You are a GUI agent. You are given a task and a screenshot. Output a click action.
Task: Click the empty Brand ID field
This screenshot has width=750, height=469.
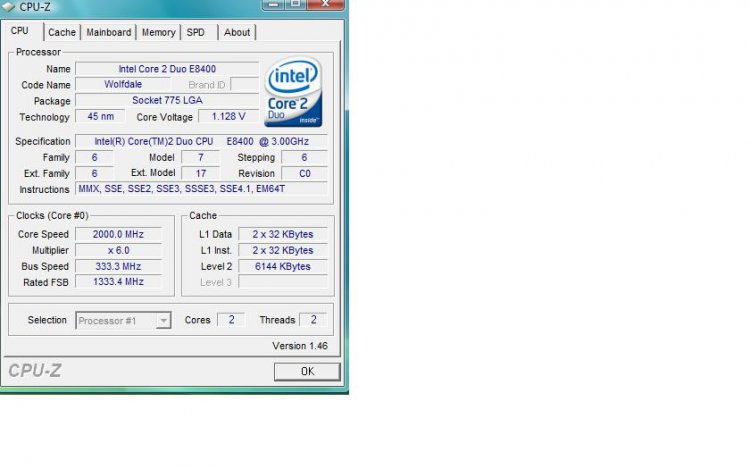(x=244, y=85)
